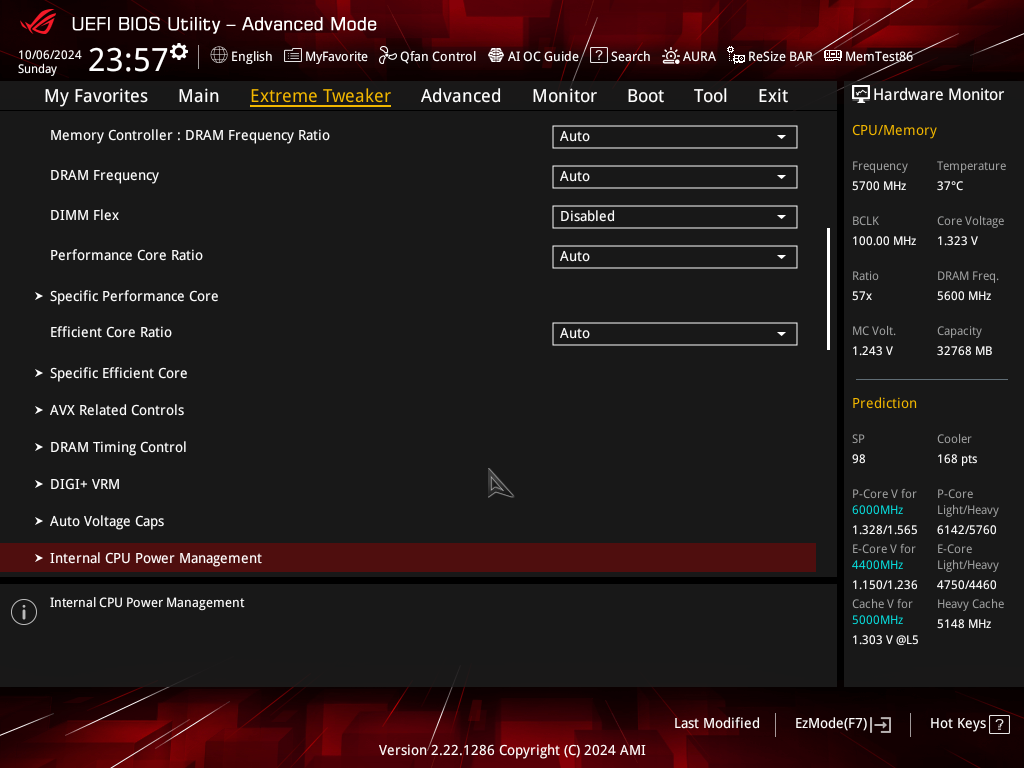Click the CPU/Memory section heading

[894, 131]
